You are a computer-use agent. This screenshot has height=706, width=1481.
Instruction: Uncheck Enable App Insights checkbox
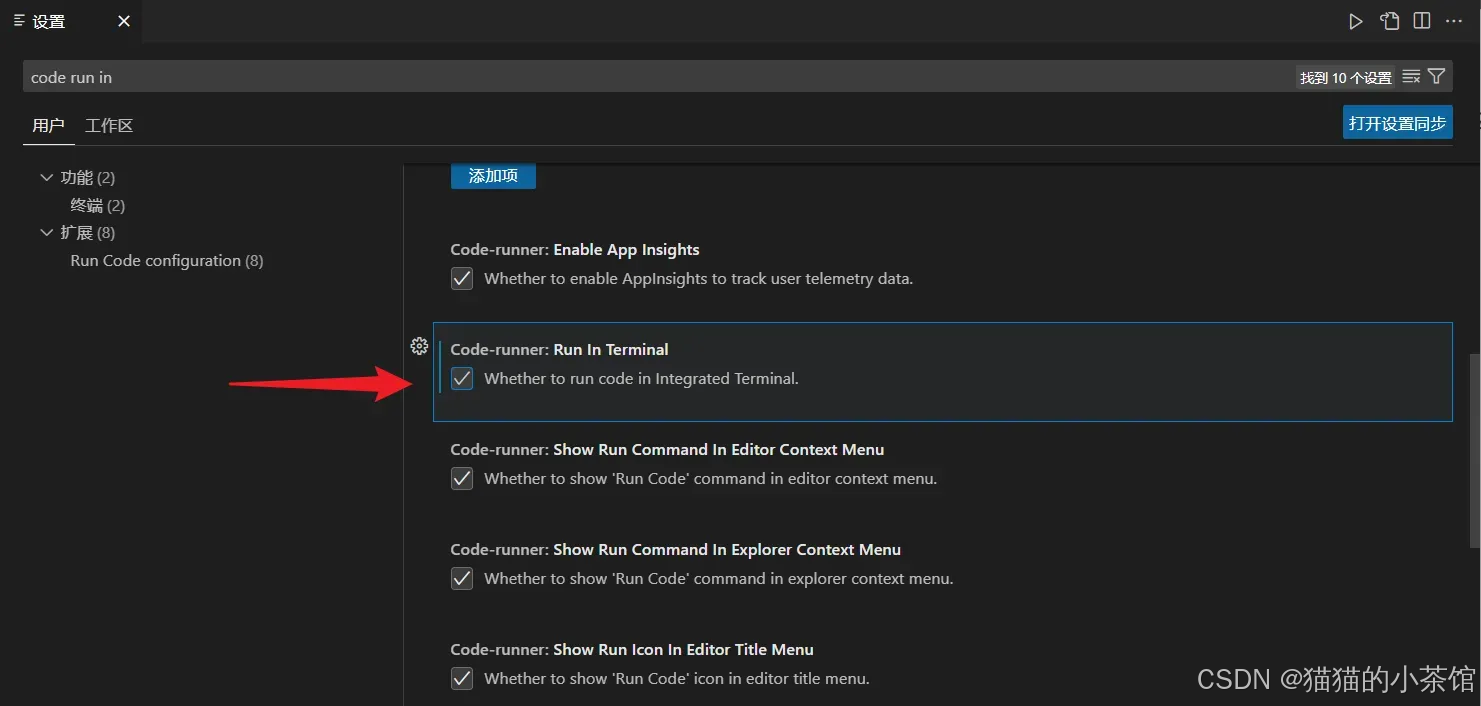pos(462,279)
